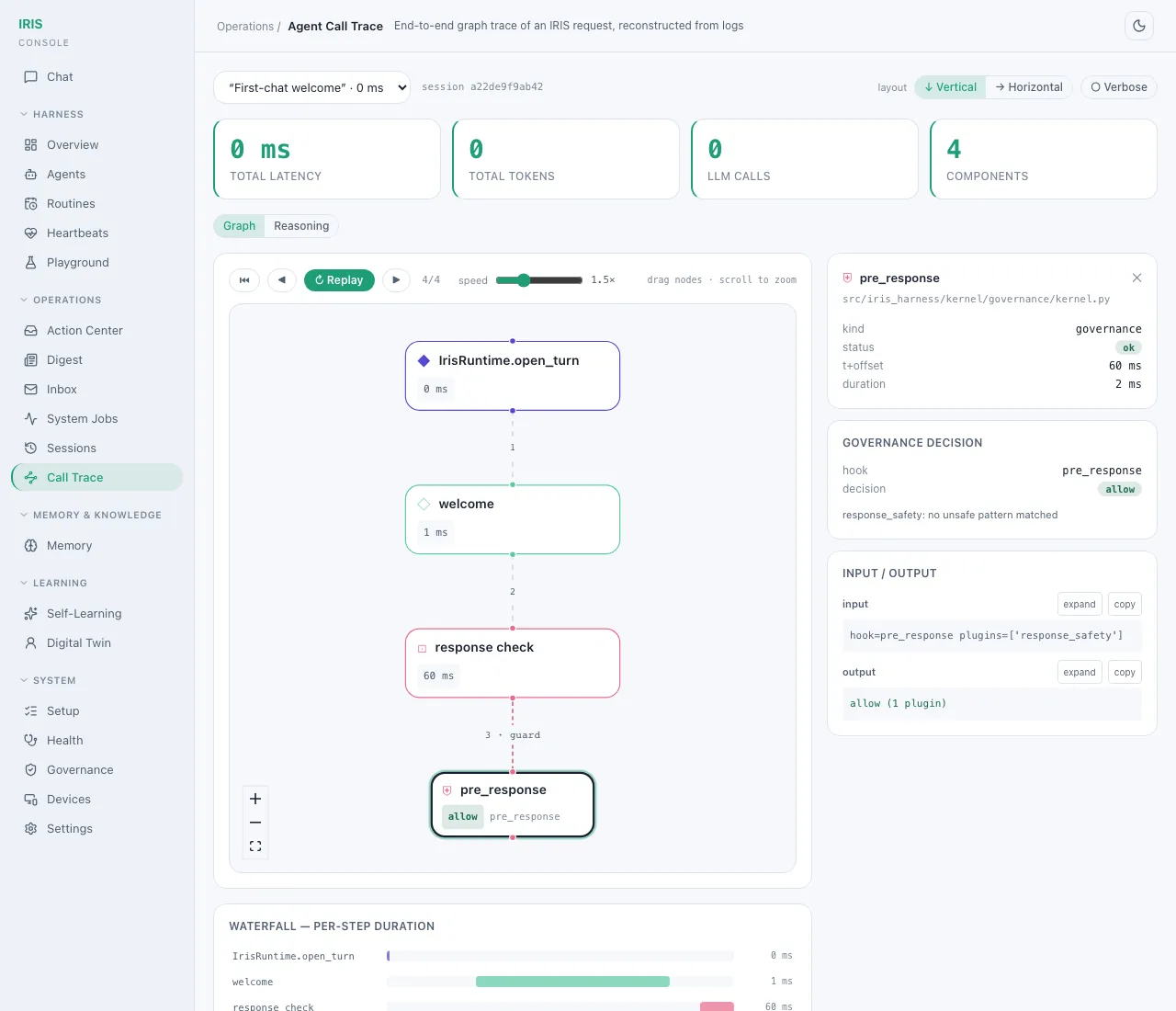This screenshot has height=1011, width=1176.
Task: Collapse MEMORY & KNOWLEDGE section
Action: click(x=90, y=516)
